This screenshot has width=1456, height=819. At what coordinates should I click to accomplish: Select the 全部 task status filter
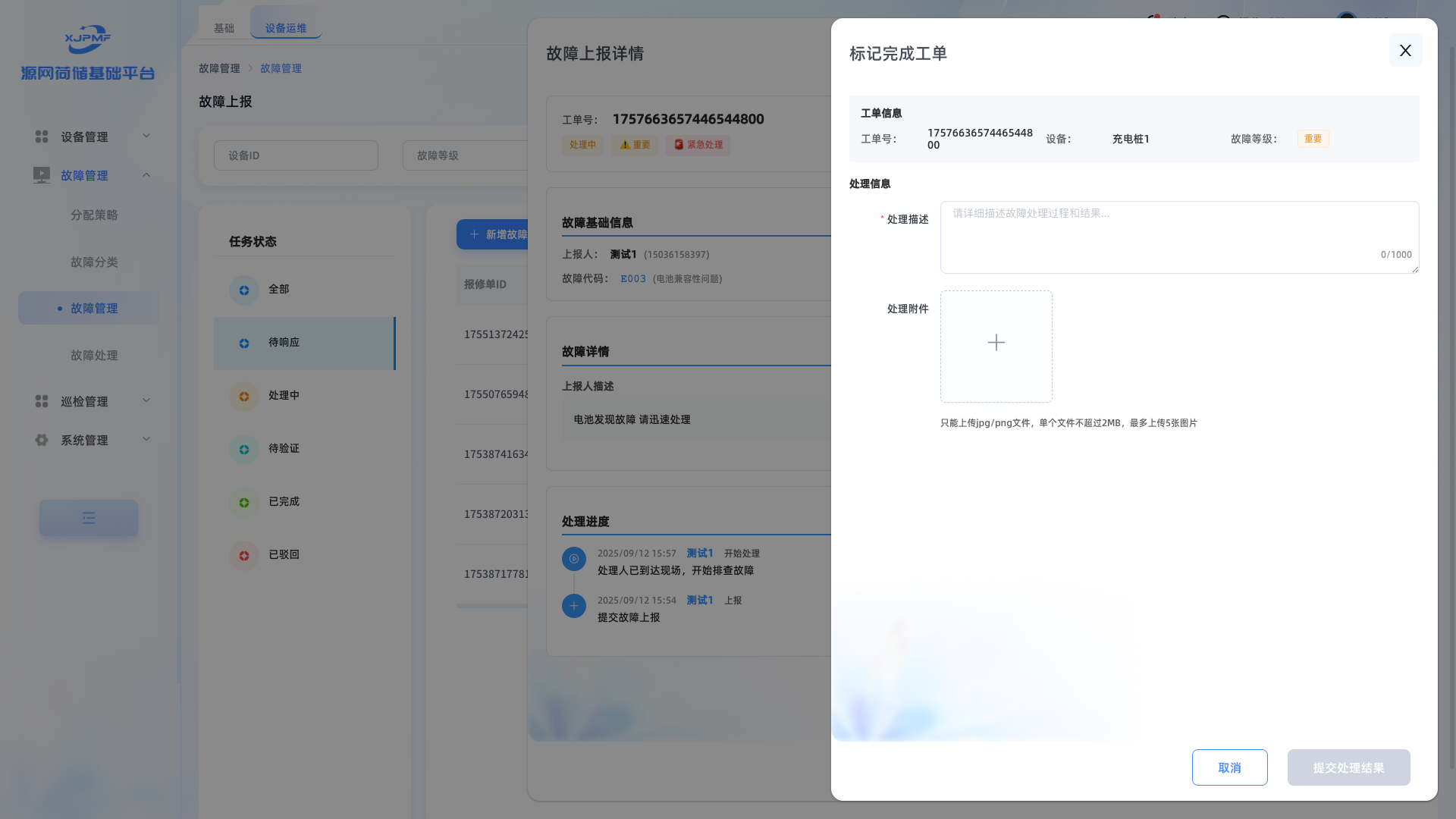[278, 290]
